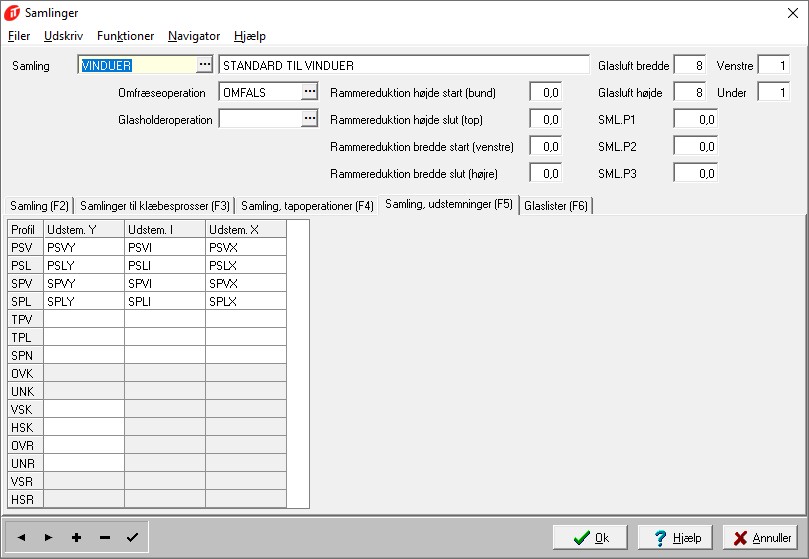Image resolution: width=809 pixels, height=559 pixels.
Task: Switch to Glaslister (F6) tab
Action: tap(556, 206)
